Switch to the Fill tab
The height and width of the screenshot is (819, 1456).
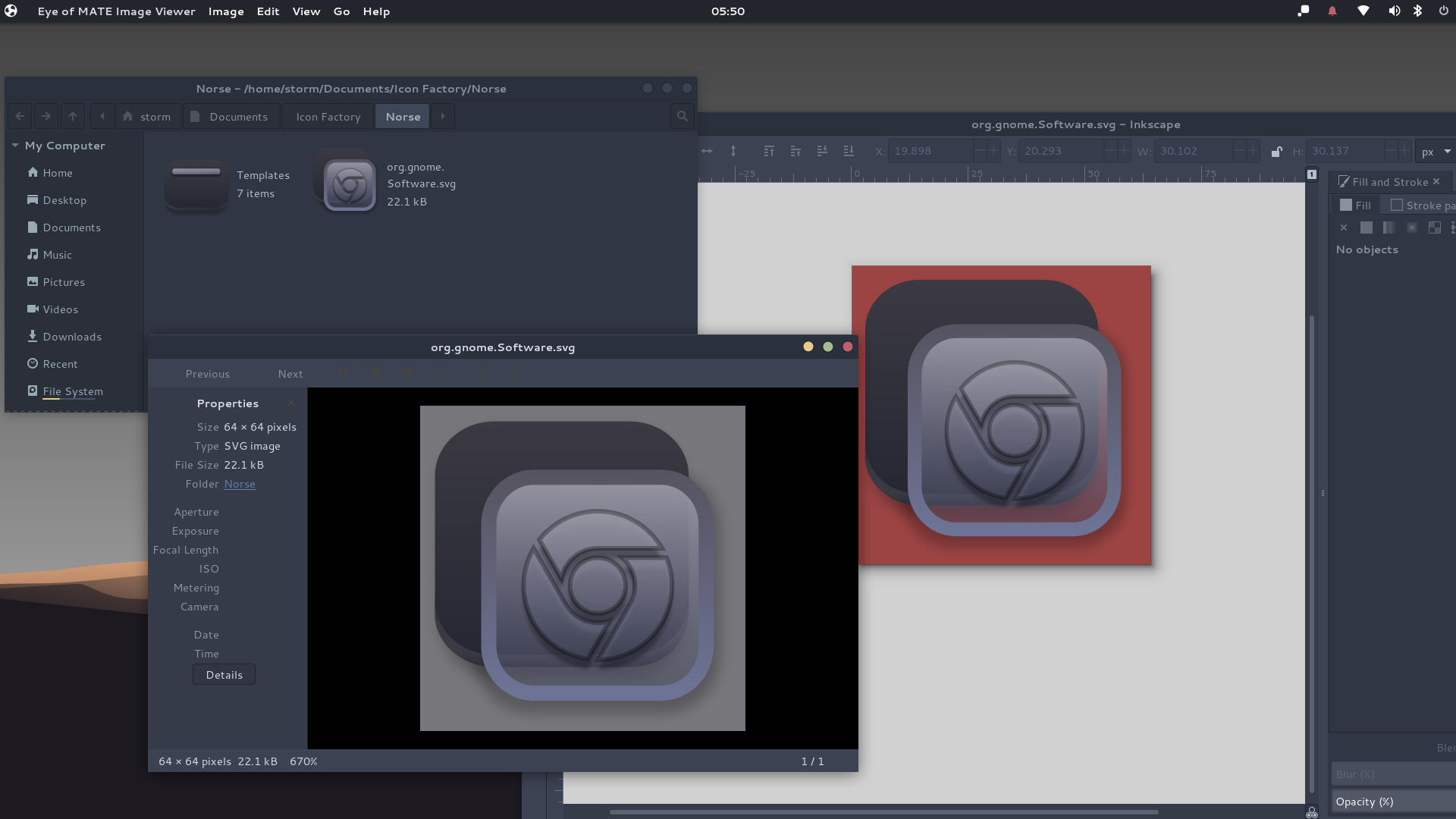(x=1355, y=206)
